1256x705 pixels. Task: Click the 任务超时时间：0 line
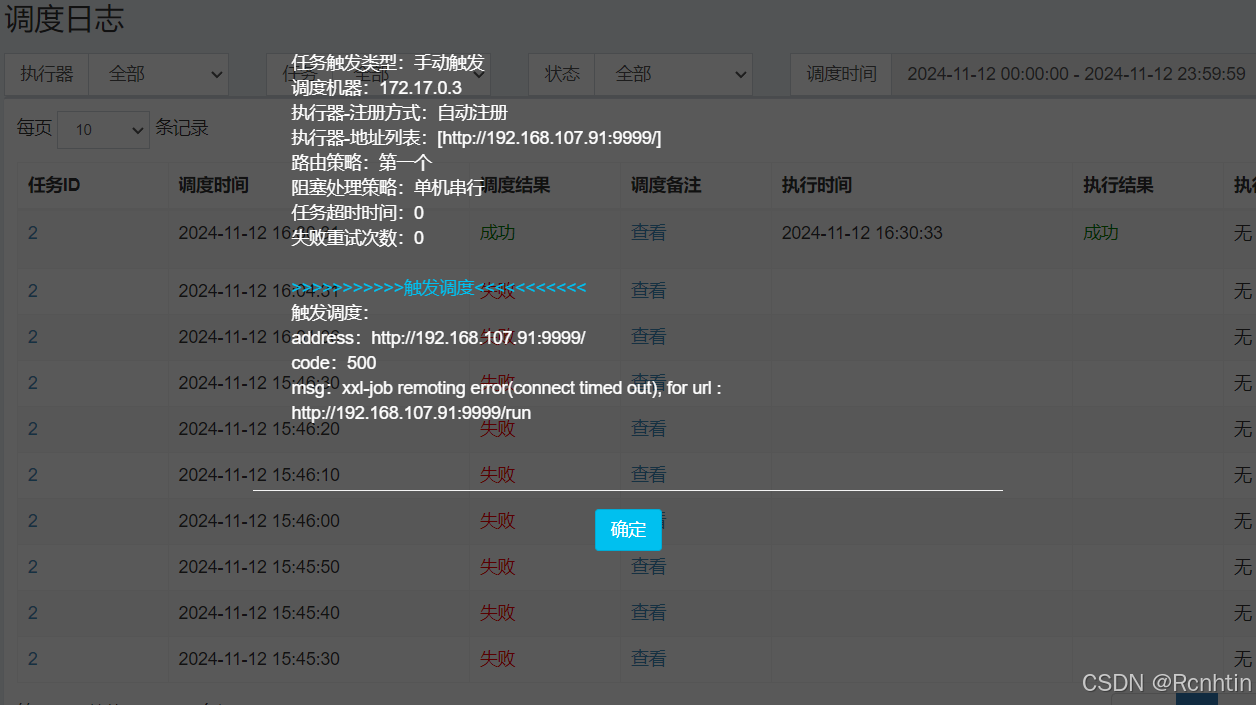point(357,213)
